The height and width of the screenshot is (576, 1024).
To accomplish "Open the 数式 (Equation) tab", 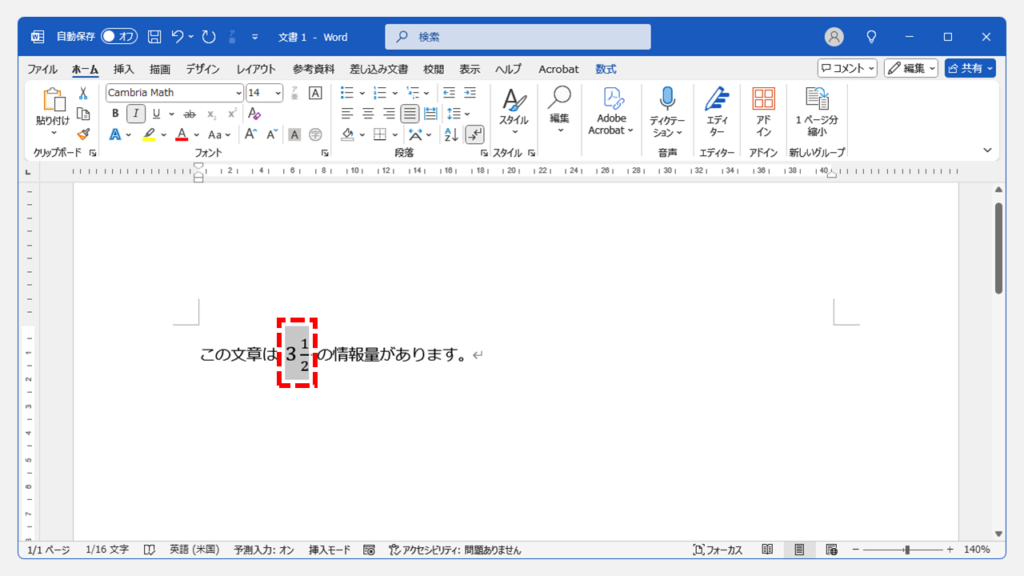I will (606, 69).
